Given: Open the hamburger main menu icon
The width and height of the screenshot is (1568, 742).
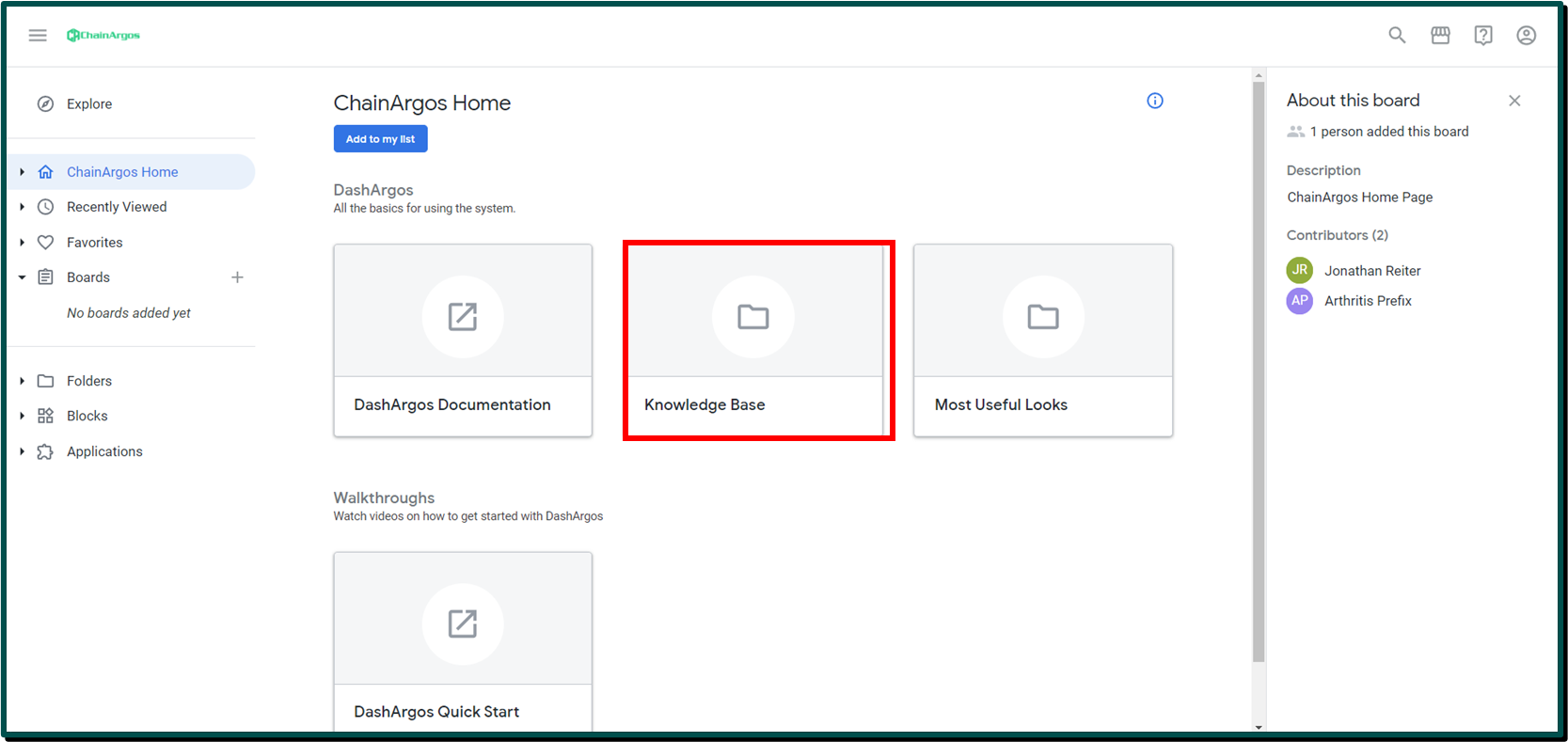Looking at the screenshot, I should (x=38, y=35).
